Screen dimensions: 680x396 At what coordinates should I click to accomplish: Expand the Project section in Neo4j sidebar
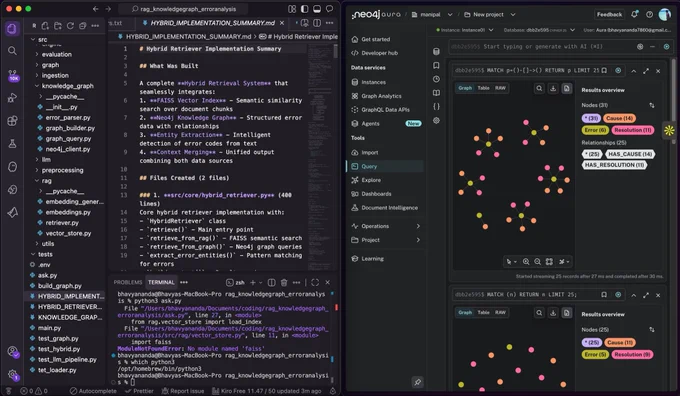pos(386,240)
